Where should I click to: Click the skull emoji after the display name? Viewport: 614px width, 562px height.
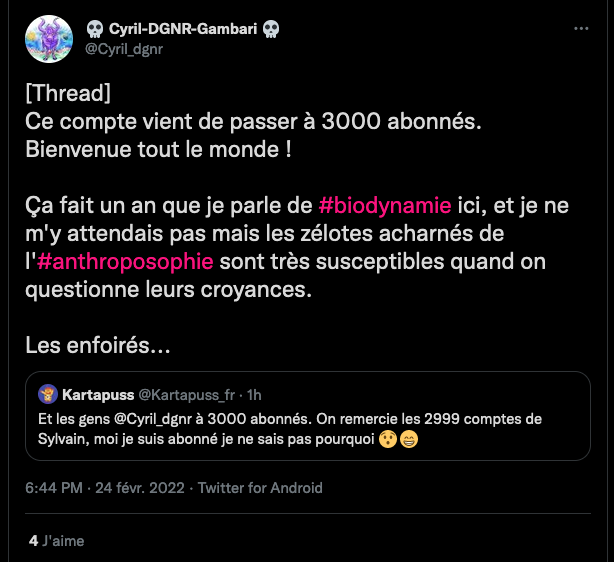(270, 28)
